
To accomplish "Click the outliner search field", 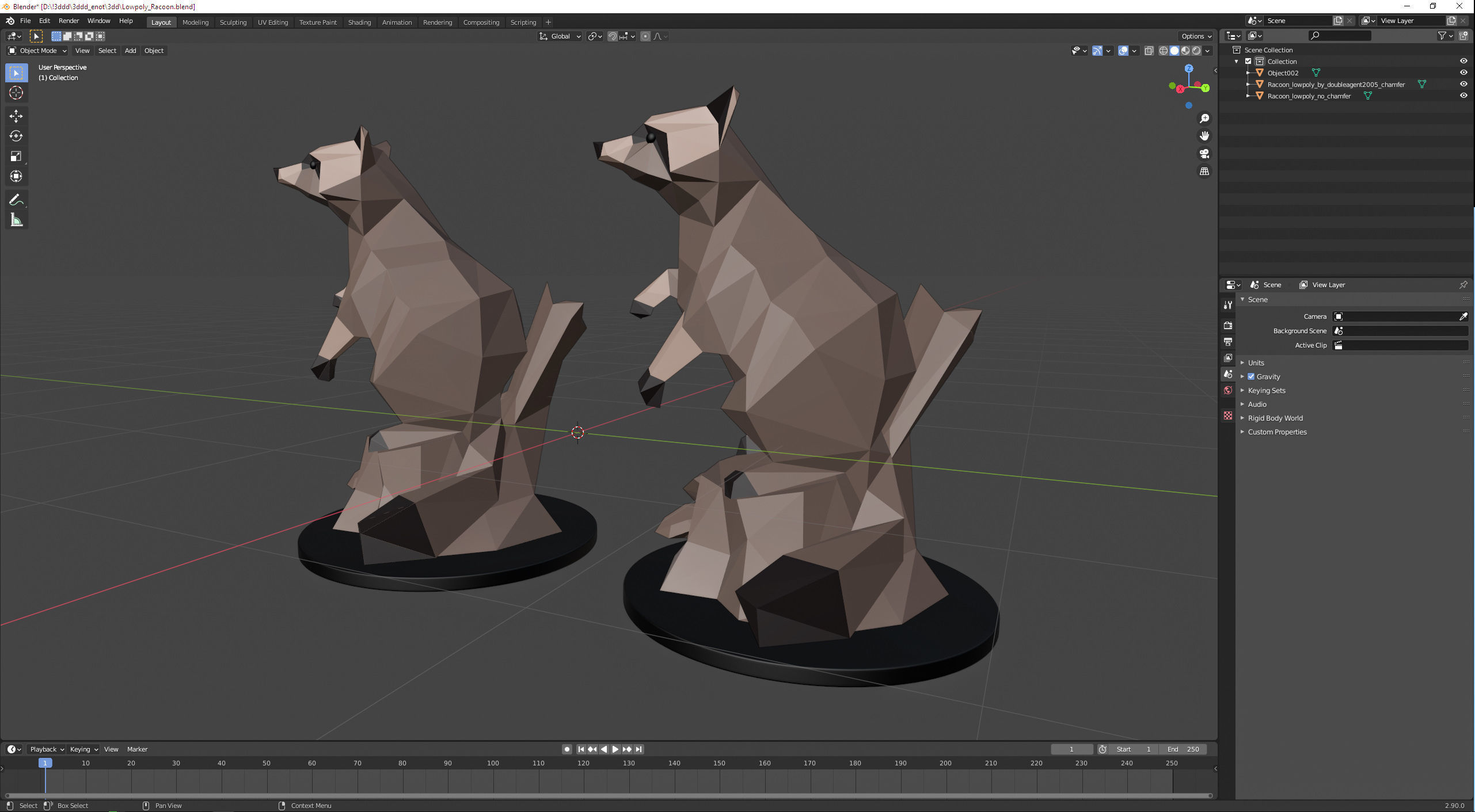I will coord(1340,36).
